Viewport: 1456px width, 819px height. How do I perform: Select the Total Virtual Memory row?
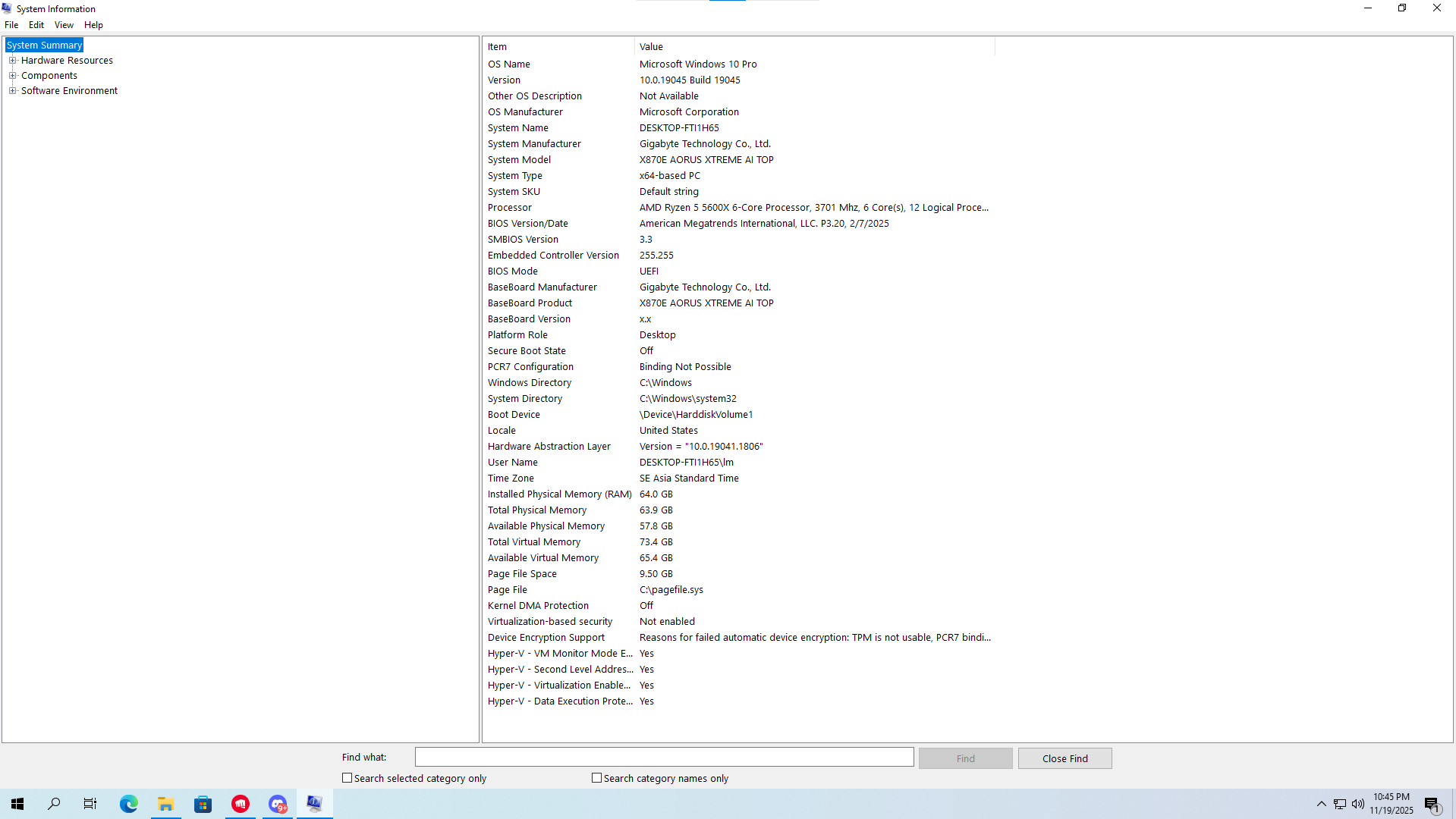coord(739,542)
